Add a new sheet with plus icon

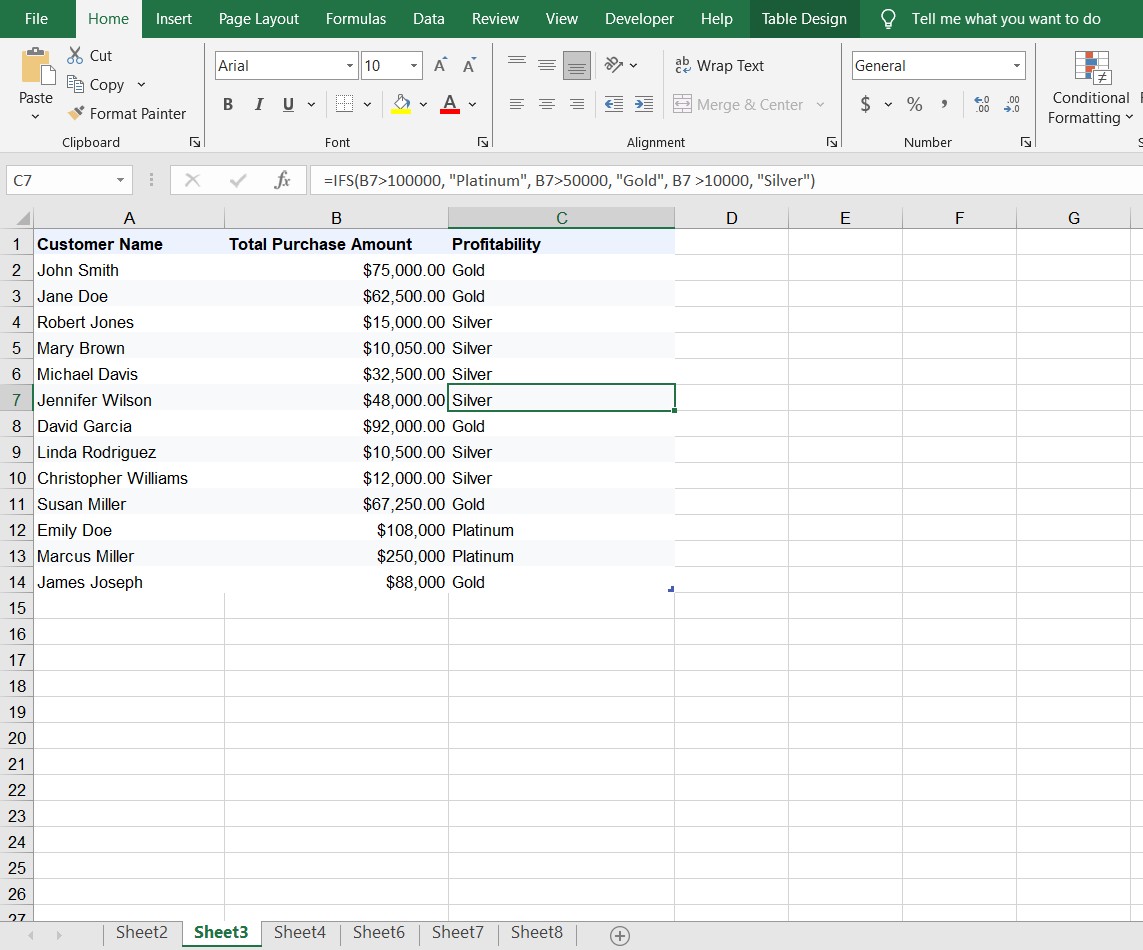click(x=620, y=935)
